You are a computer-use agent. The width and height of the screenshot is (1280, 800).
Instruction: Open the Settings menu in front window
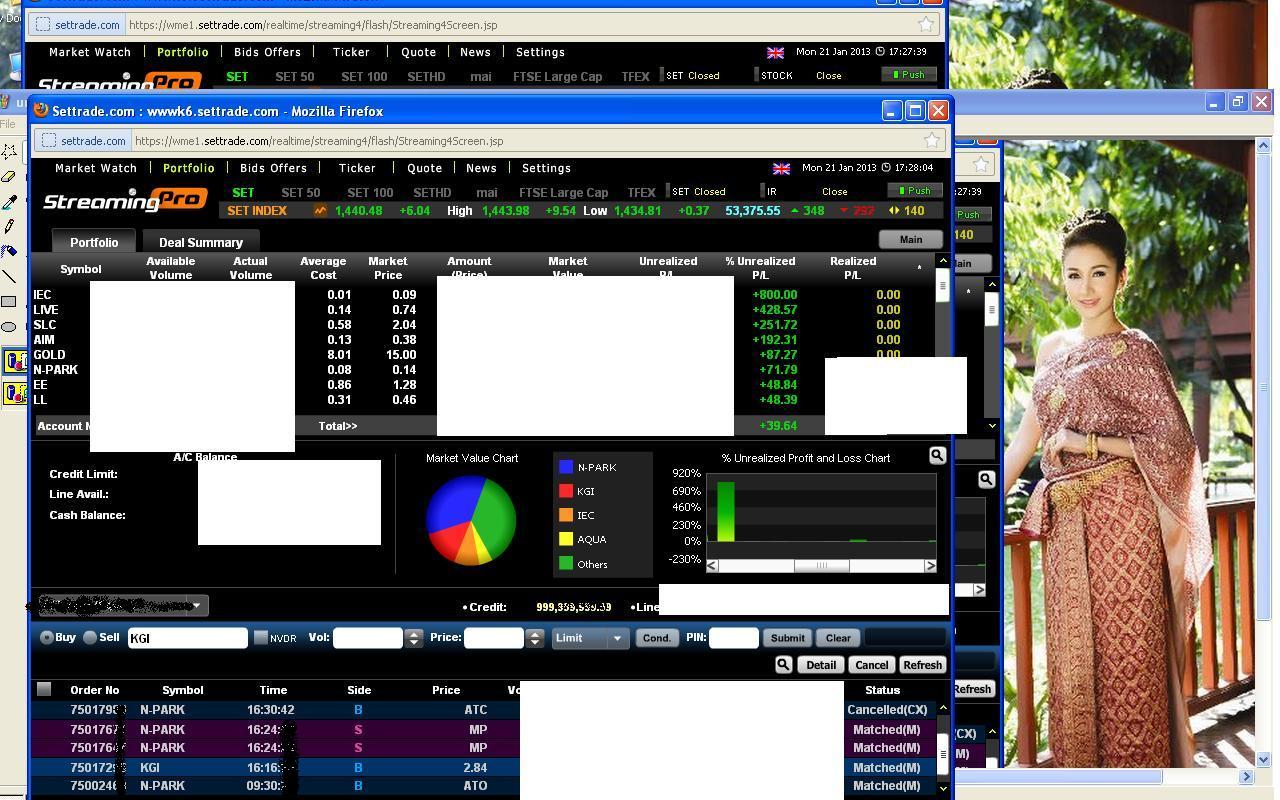546,168
